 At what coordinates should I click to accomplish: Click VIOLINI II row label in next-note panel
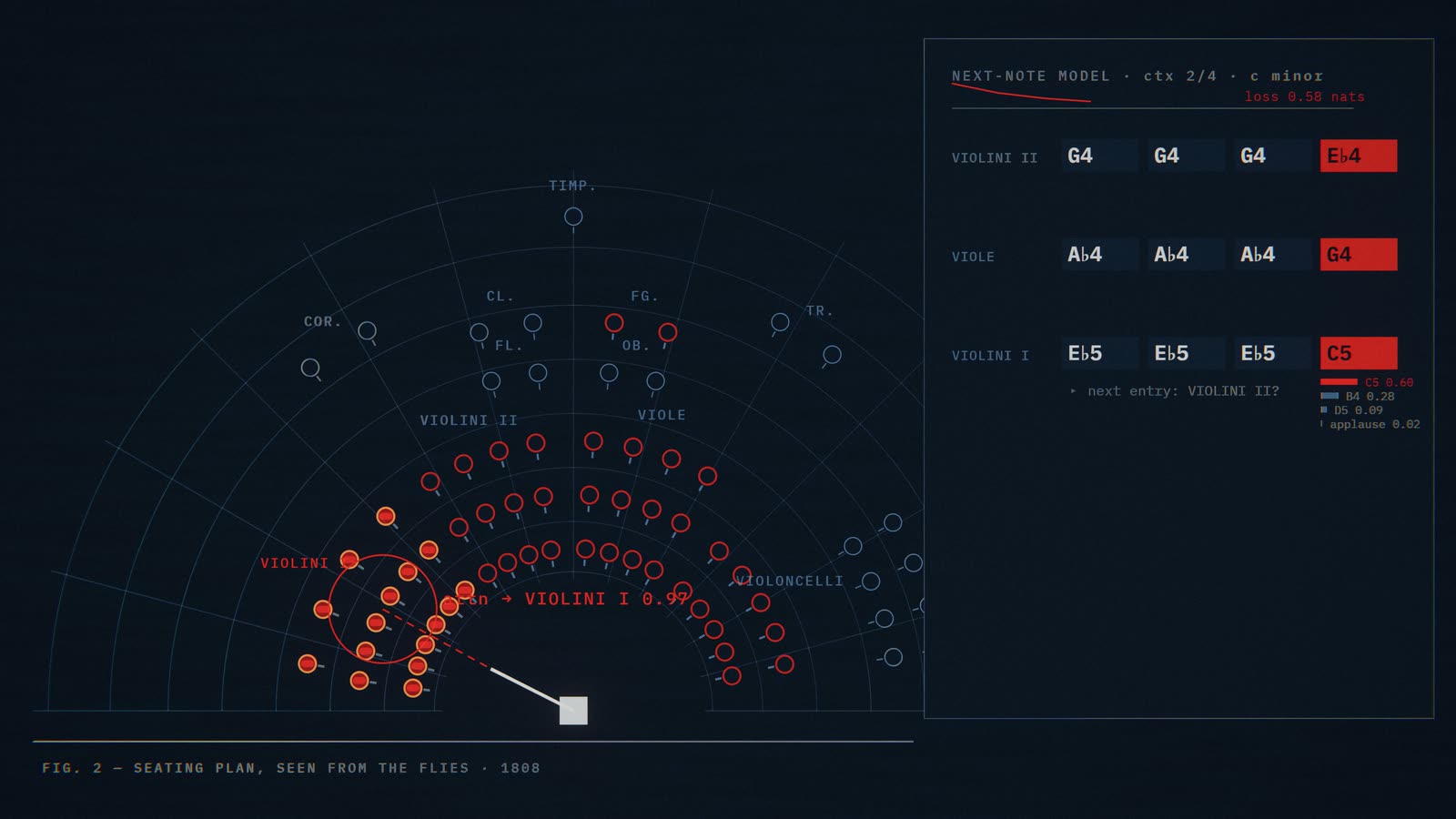[995, 158]
